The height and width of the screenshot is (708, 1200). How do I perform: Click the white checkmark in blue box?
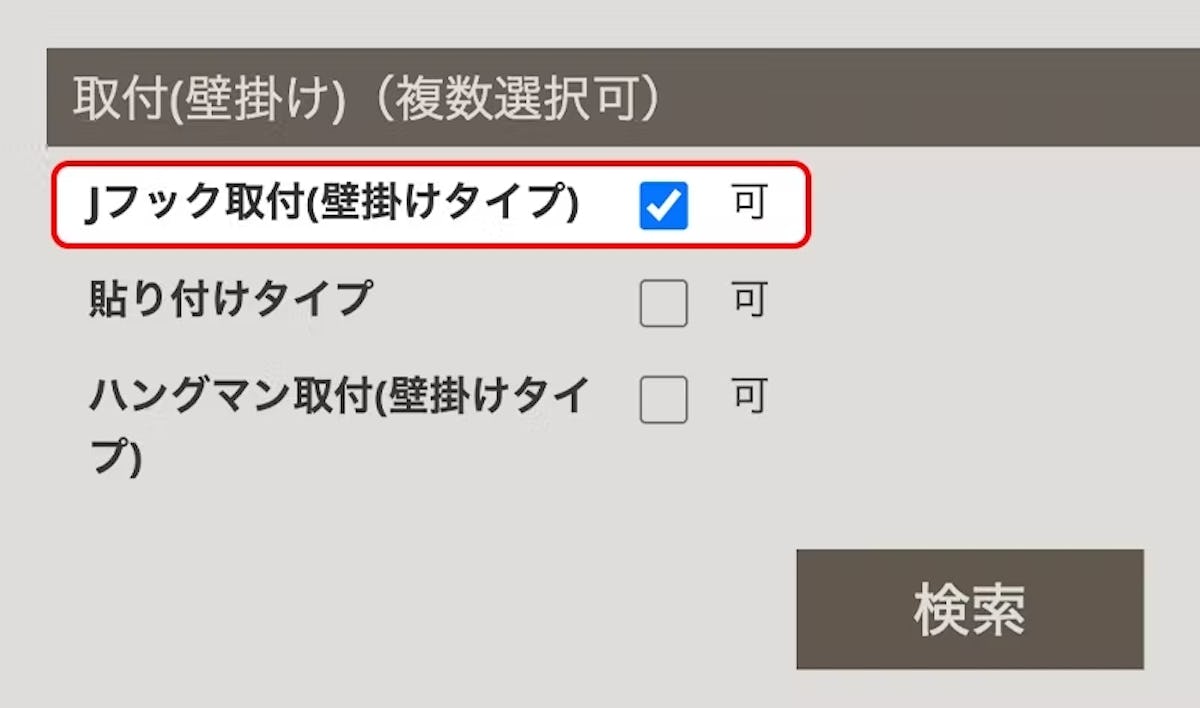click(x=663, y=206)
